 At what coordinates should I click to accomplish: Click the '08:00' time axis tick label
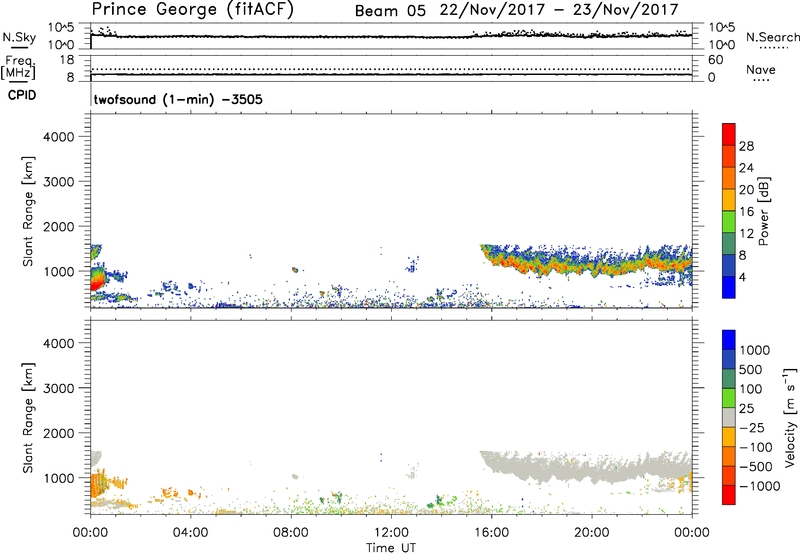pyautogui.click(x=291, y=533)
